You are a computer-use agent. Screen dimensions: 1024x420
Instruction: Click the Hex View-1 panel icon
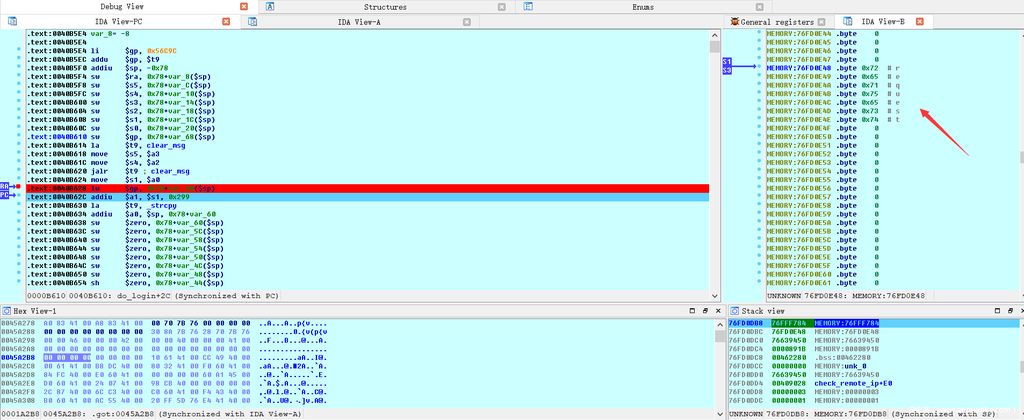coord(6,312)
